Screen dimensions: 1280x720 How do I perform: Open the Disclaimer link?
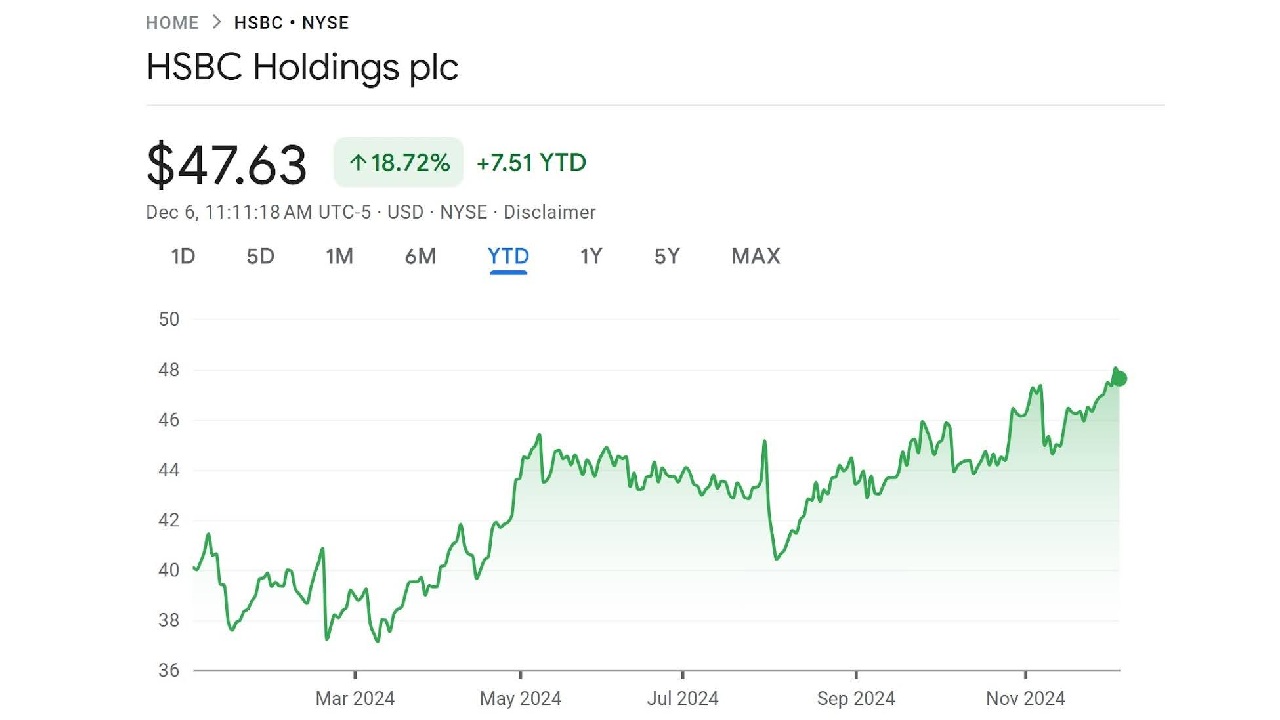549,212
